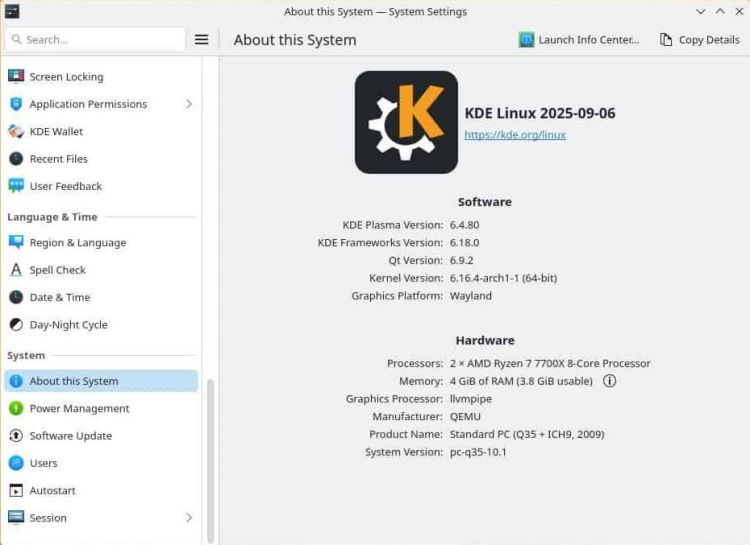Image resolution: width=750 pixels, height=545 pixels.
Task: Open the hamburger menu next to search
Action: (201, 40)
